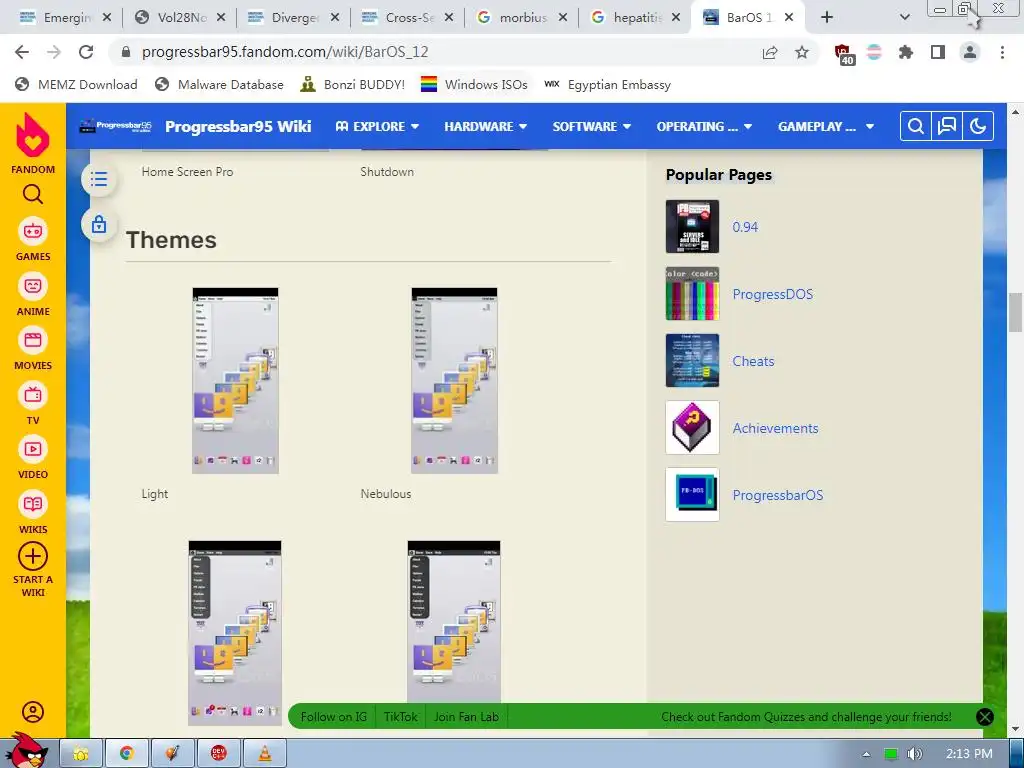Open the Chrome side panel icon
This screenshot has height=768, width=1024.
[x=938, y=52]
